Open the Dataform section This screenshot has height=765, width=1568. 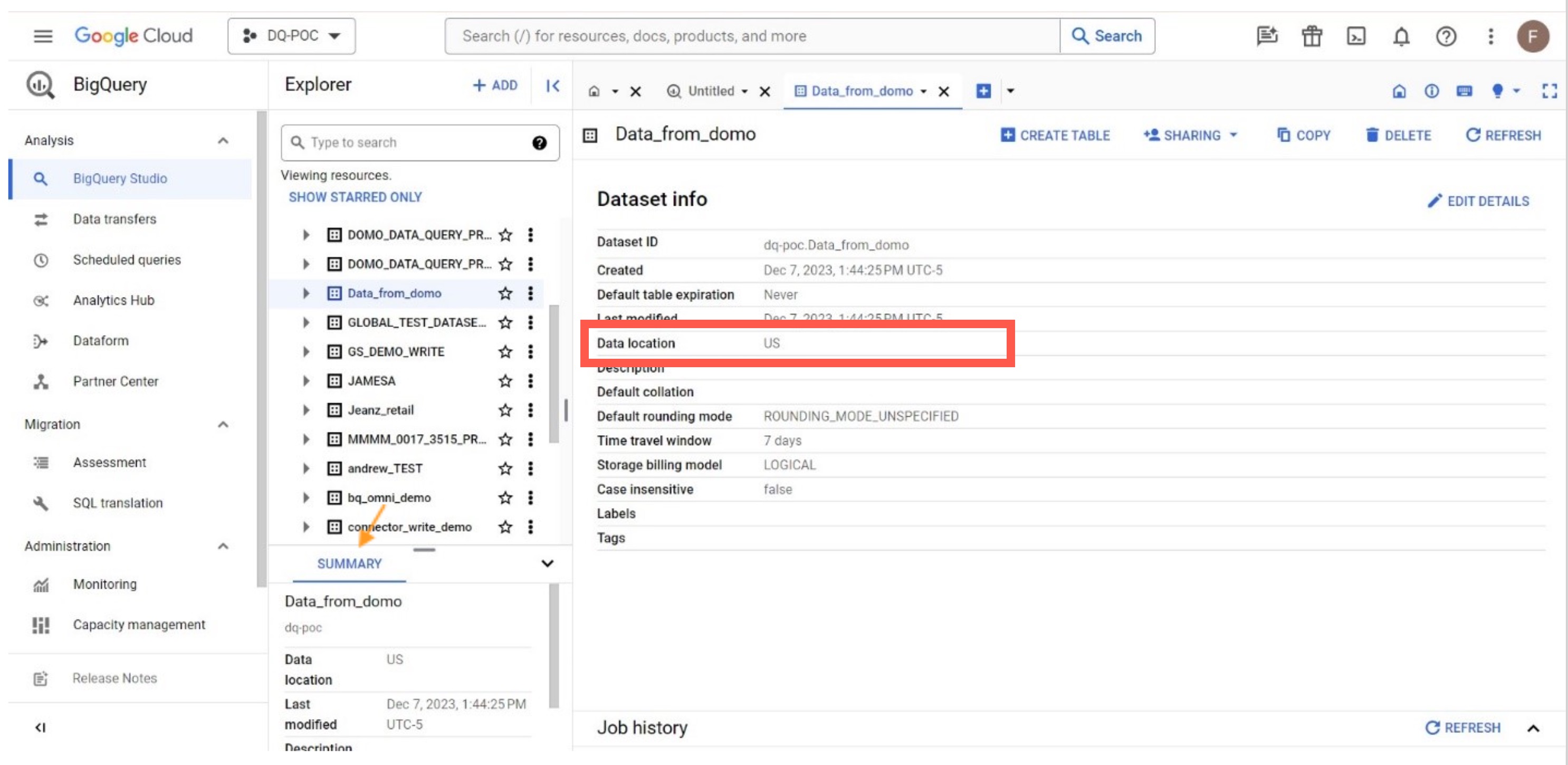coord(100,341)
